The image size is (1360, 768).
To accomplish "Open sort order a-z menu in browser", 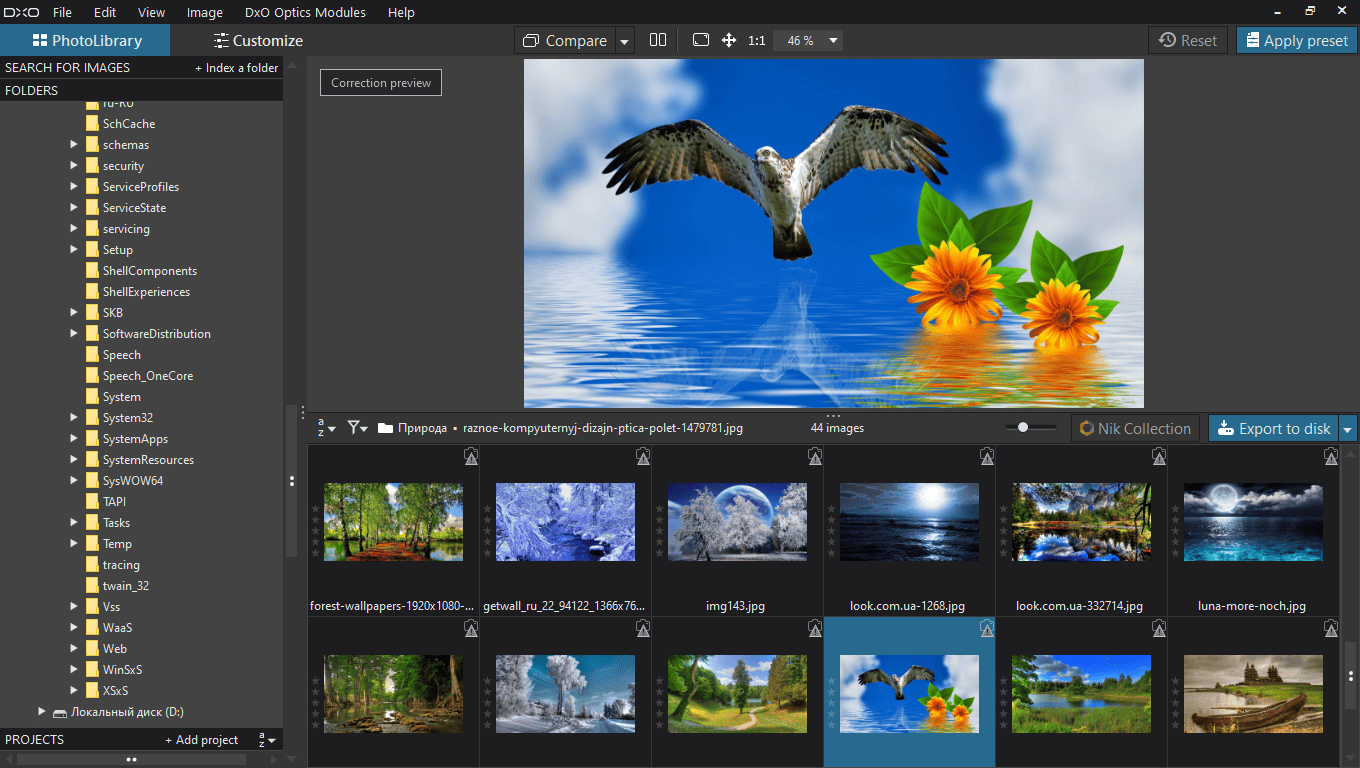I will [327, 428].
